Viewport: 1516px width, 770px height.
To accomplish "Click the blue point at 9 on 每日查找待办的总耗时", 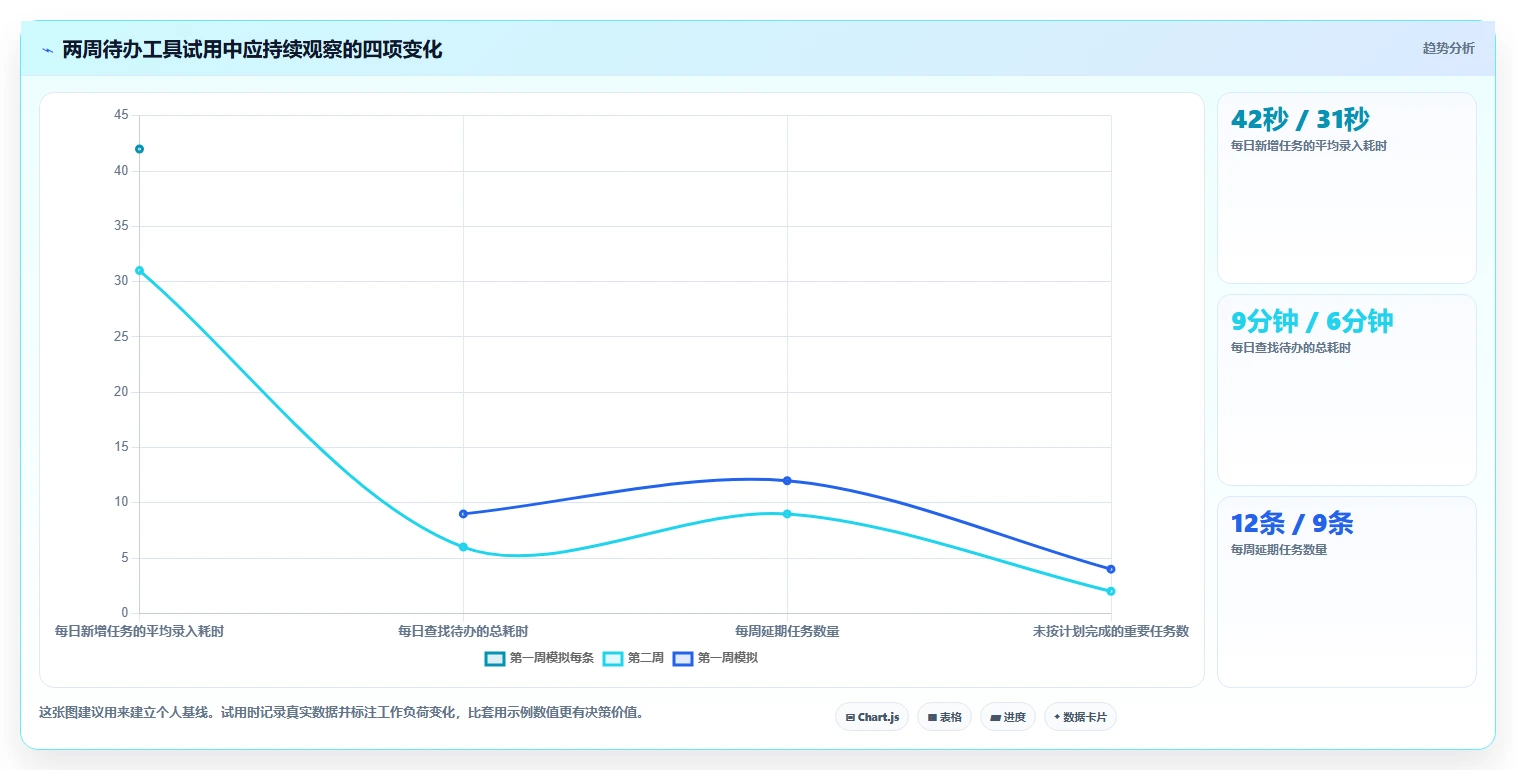I will click(463, 514).
